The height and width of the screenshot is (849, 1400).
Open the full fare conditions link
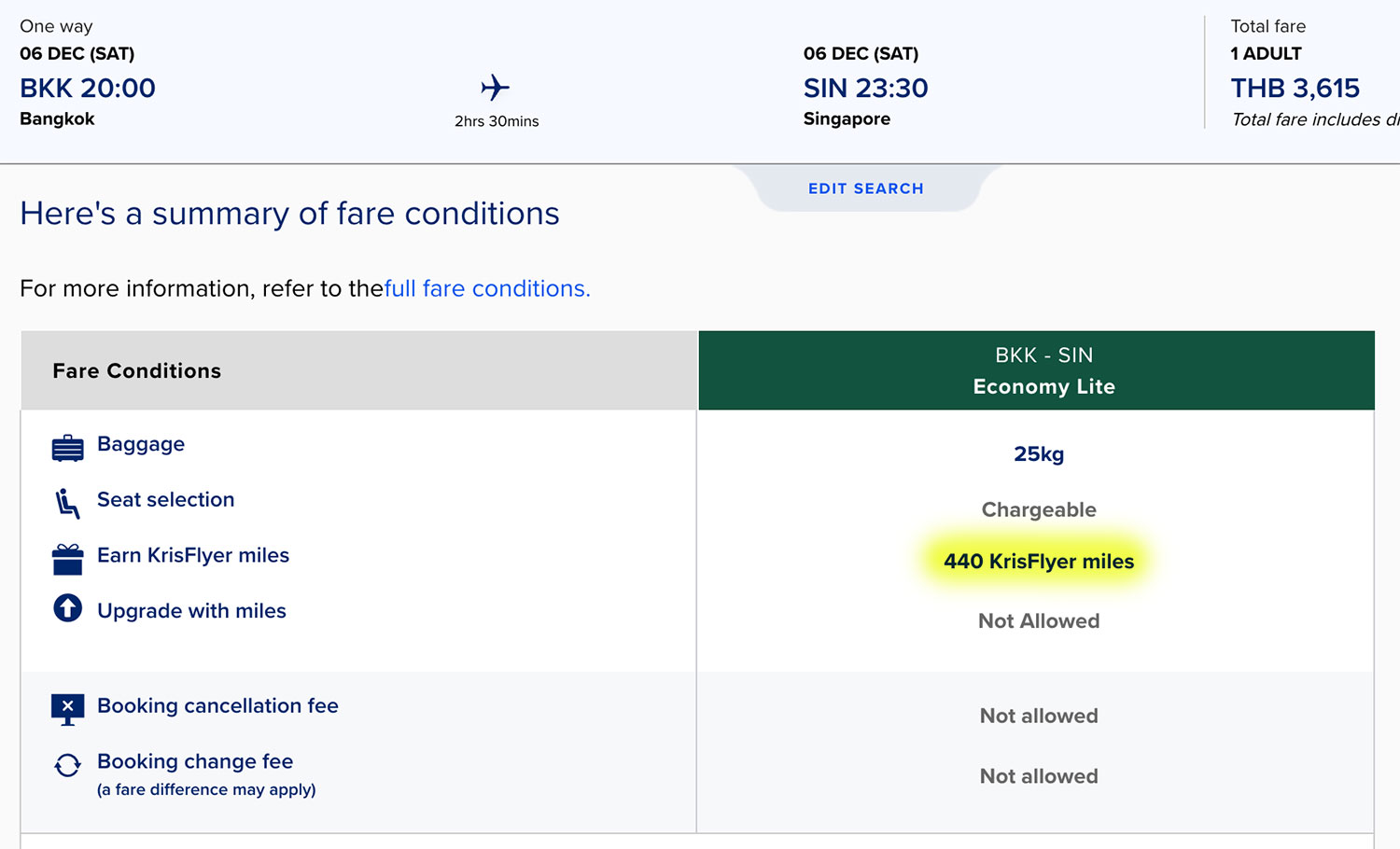[487, 288]
